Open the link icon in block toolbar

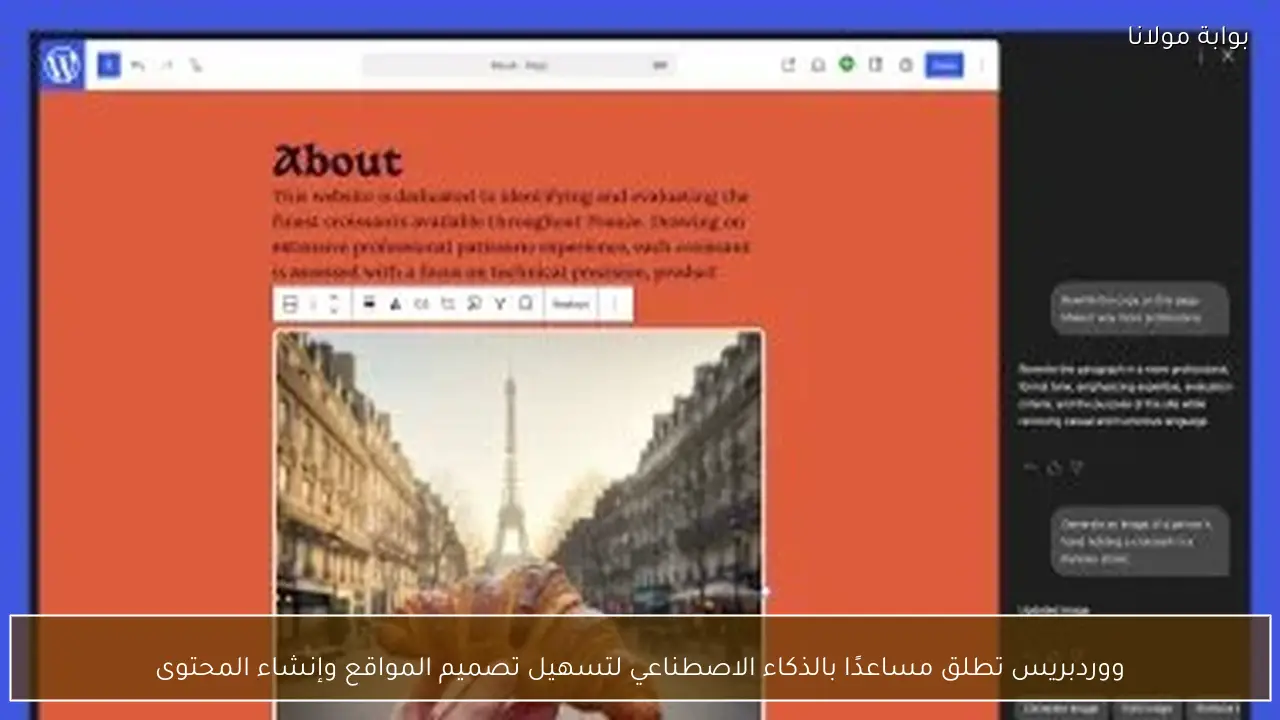[421, 304]
